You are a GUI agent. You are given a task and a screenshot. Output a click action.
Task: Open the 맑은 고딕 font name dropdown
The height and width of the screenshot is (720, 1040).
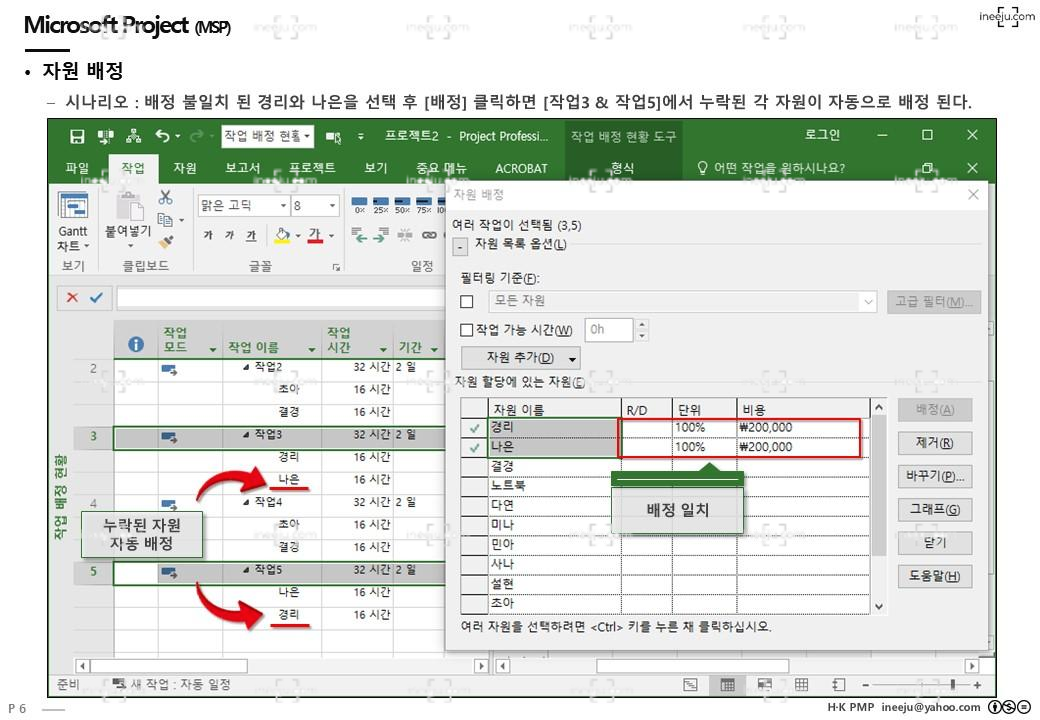[x=283, y=206]
